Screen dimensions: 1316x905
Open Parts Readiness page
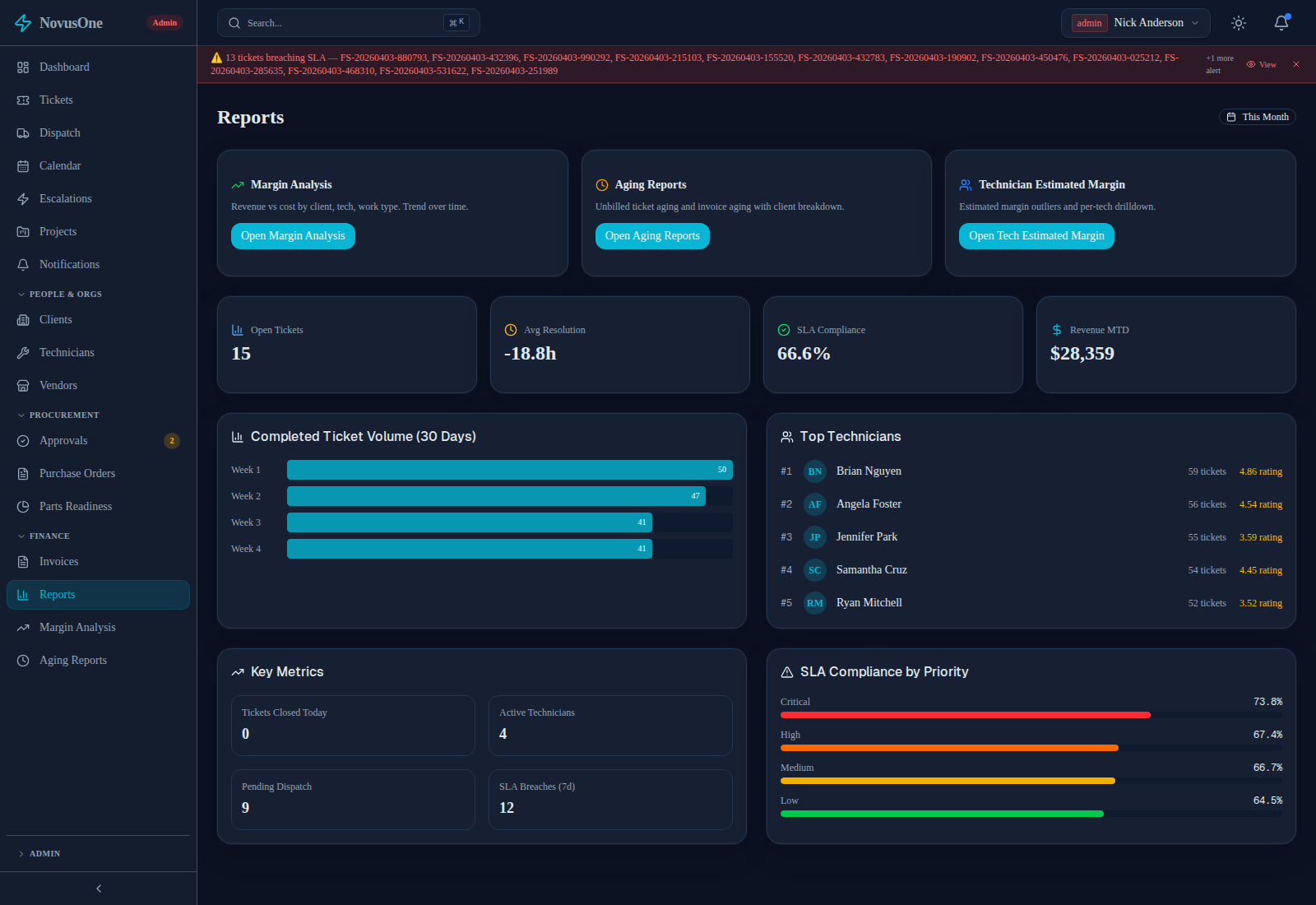(98, 507)
